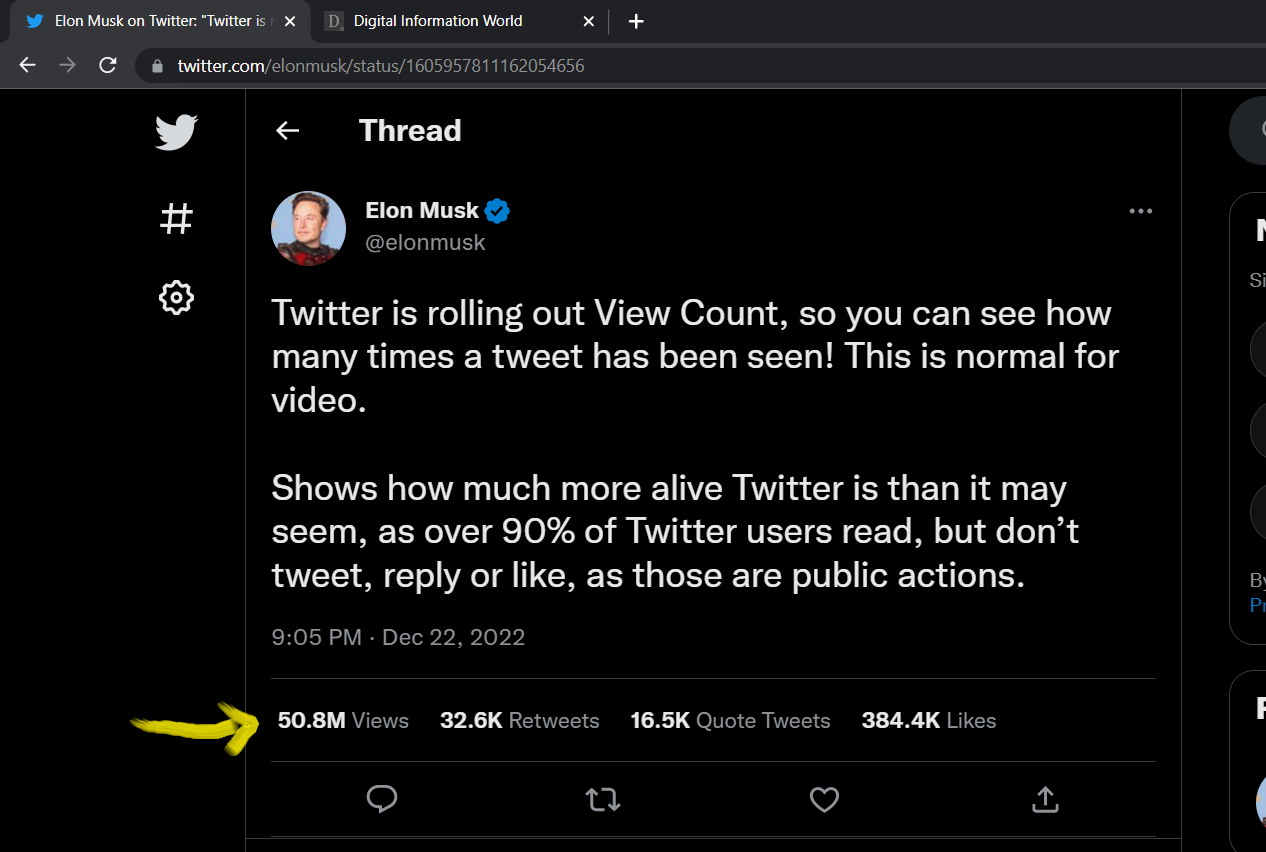Retweet using the retweet arrows icon
This screenshot has width=1266, height=852.
point(603,799)
